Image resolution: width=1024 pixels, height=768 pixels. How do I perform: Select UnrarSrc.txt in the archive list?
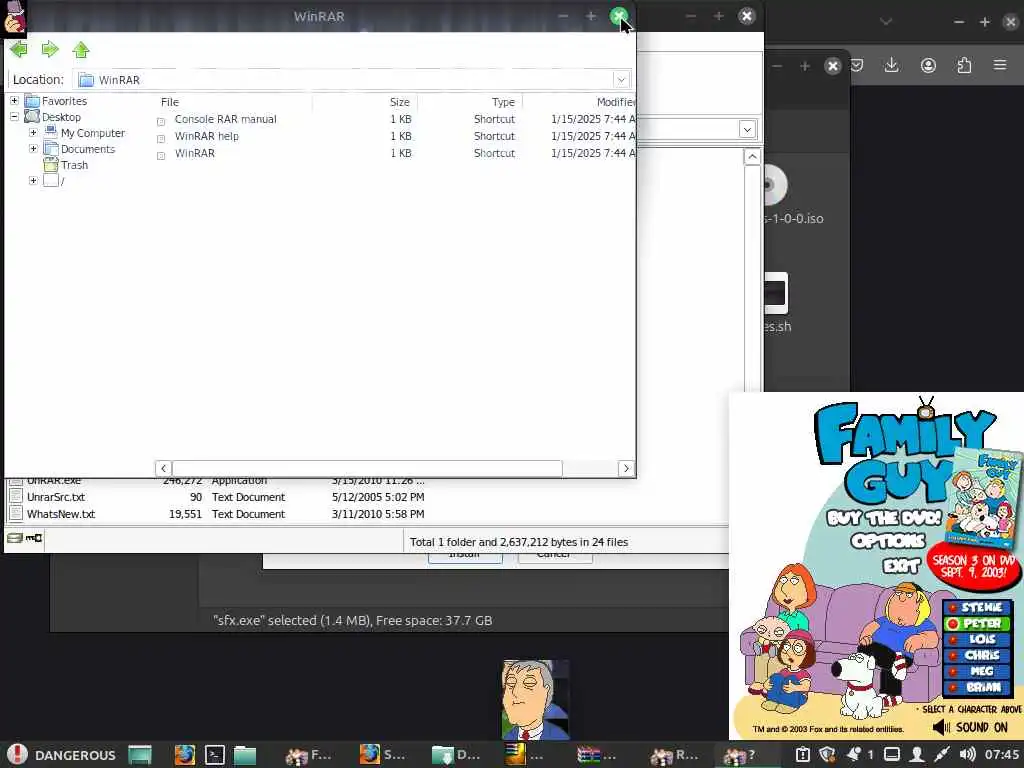pos(56,497)
